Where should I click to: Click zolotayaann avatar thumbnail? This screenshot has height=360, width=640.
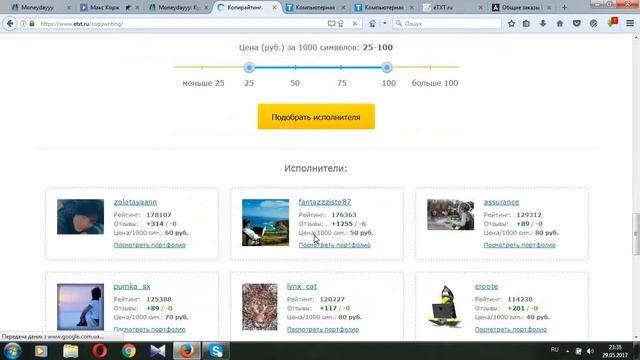point(80,217)
